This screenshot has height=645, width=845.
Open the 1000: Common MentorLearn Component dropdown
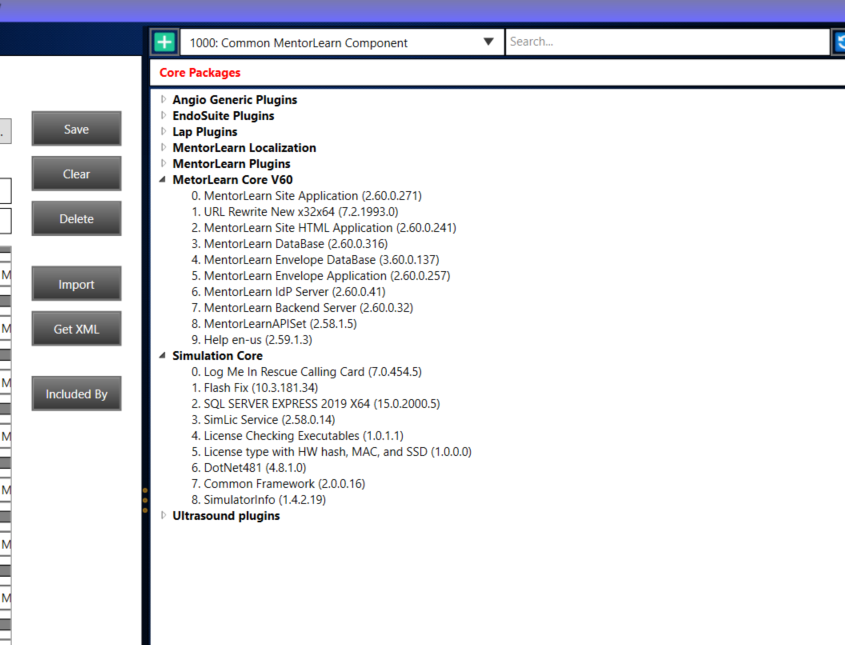pos(342,43)
